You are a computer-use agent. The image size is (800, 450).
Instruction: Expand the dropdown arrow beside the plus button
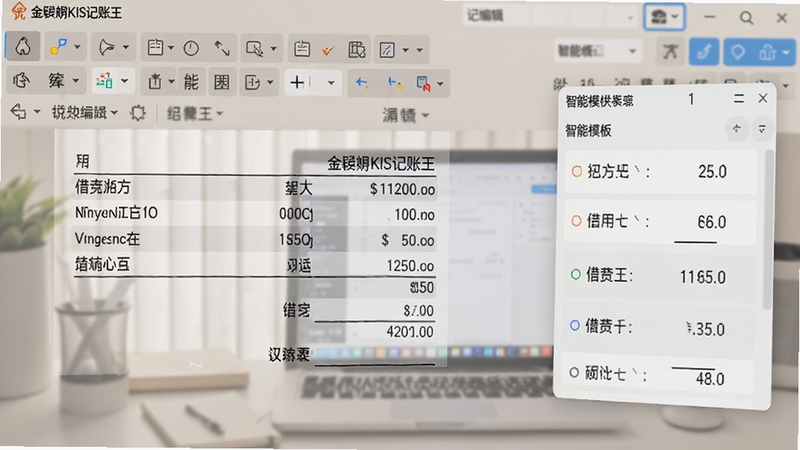331,83
